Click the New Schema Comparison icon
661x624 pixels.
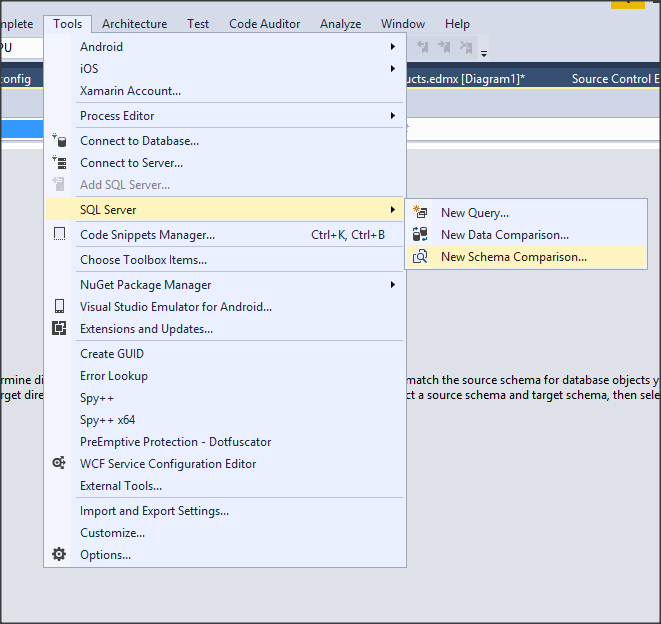(x=420, y=256)
